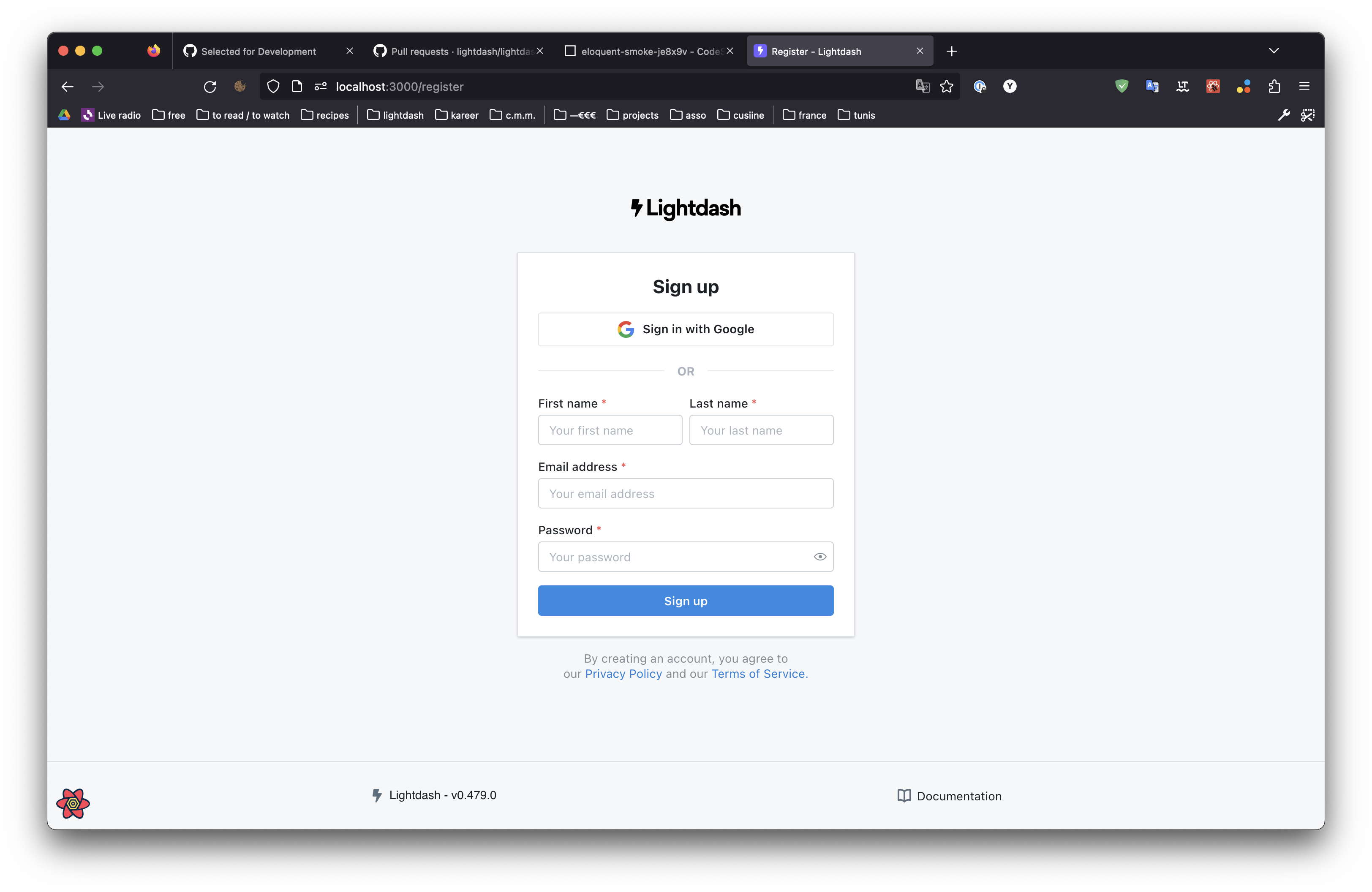Switch to the Pull requests tab
The image size is (1372, 892).
coord(455,51)
